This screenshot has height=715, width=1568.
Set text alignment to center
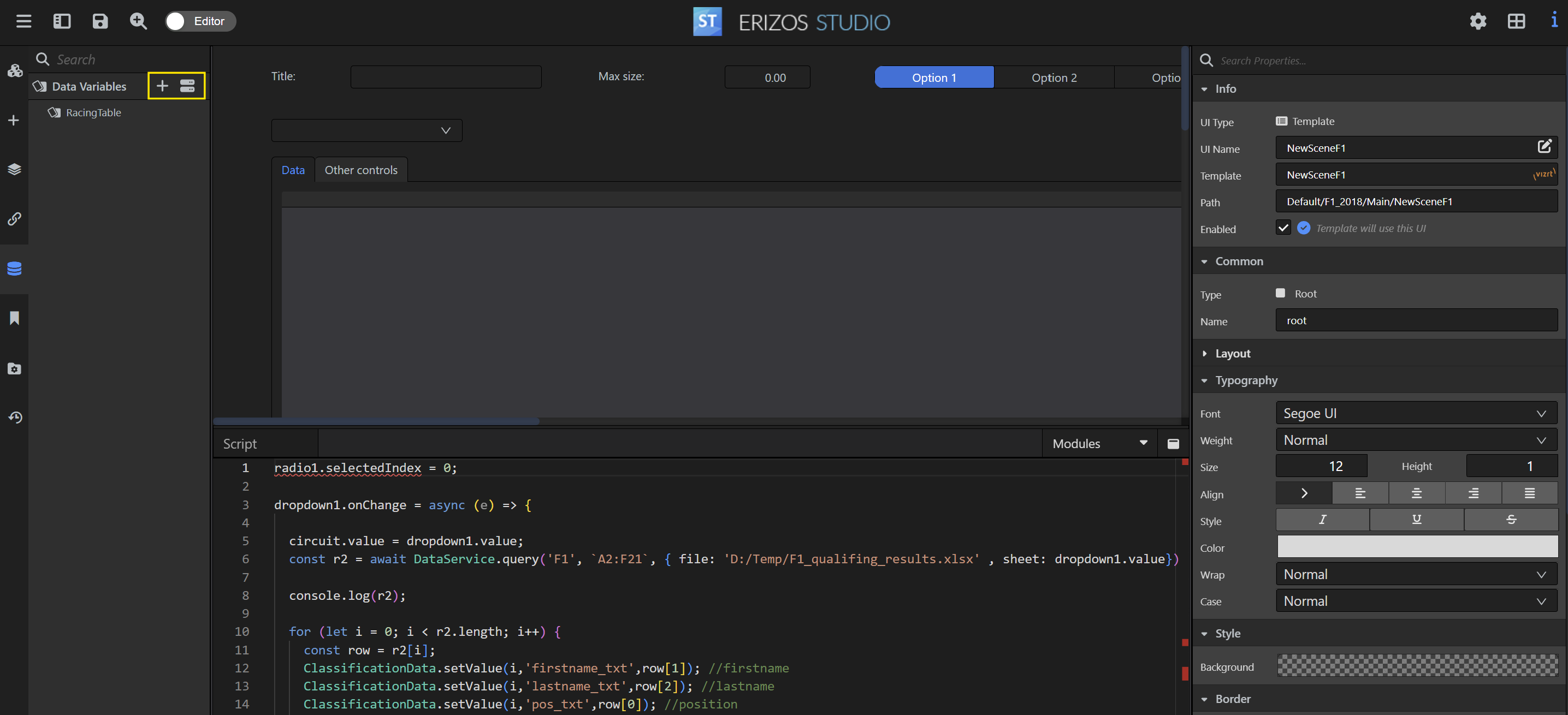tap(1417, 493)
